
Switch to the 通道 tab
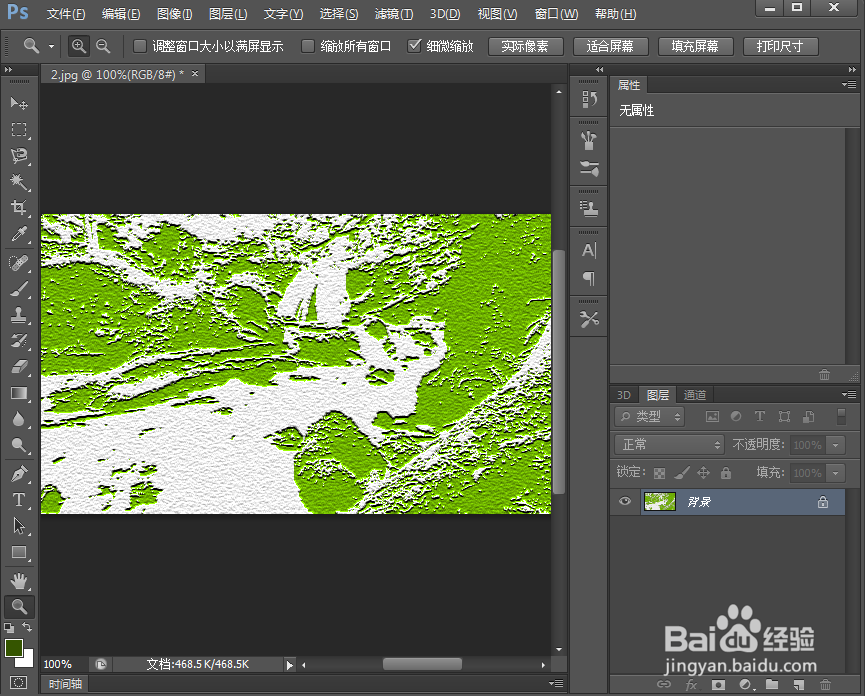(695, 395)
